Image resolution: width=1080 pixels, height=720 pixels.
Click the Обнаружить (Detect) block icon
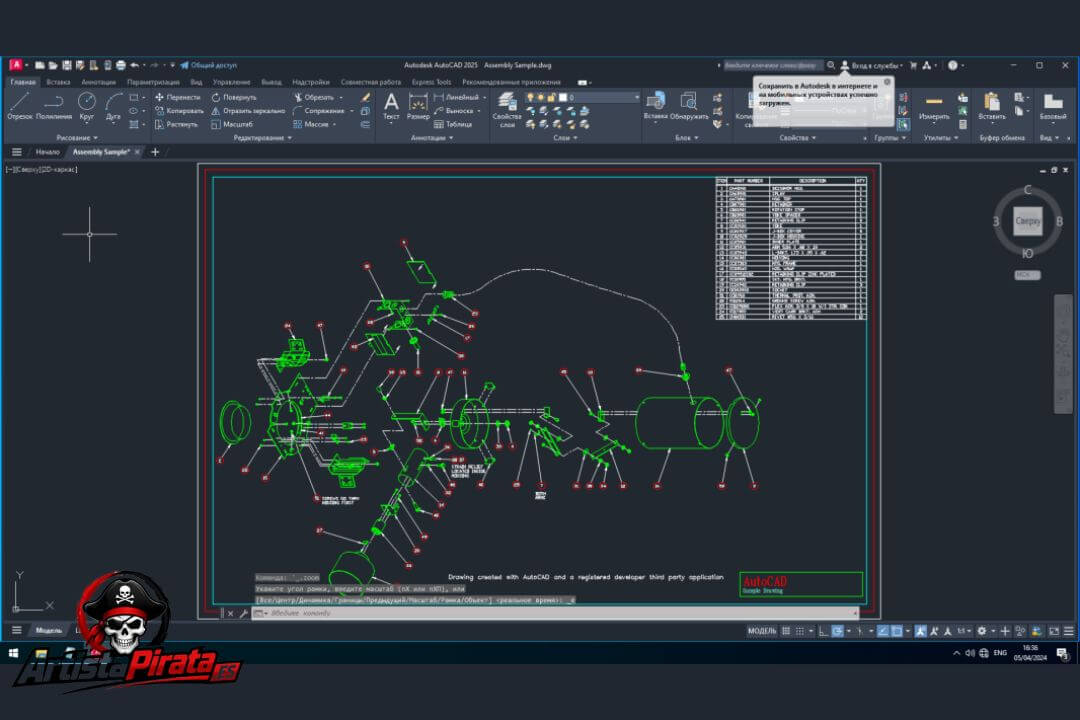click(x=689, y=105)
